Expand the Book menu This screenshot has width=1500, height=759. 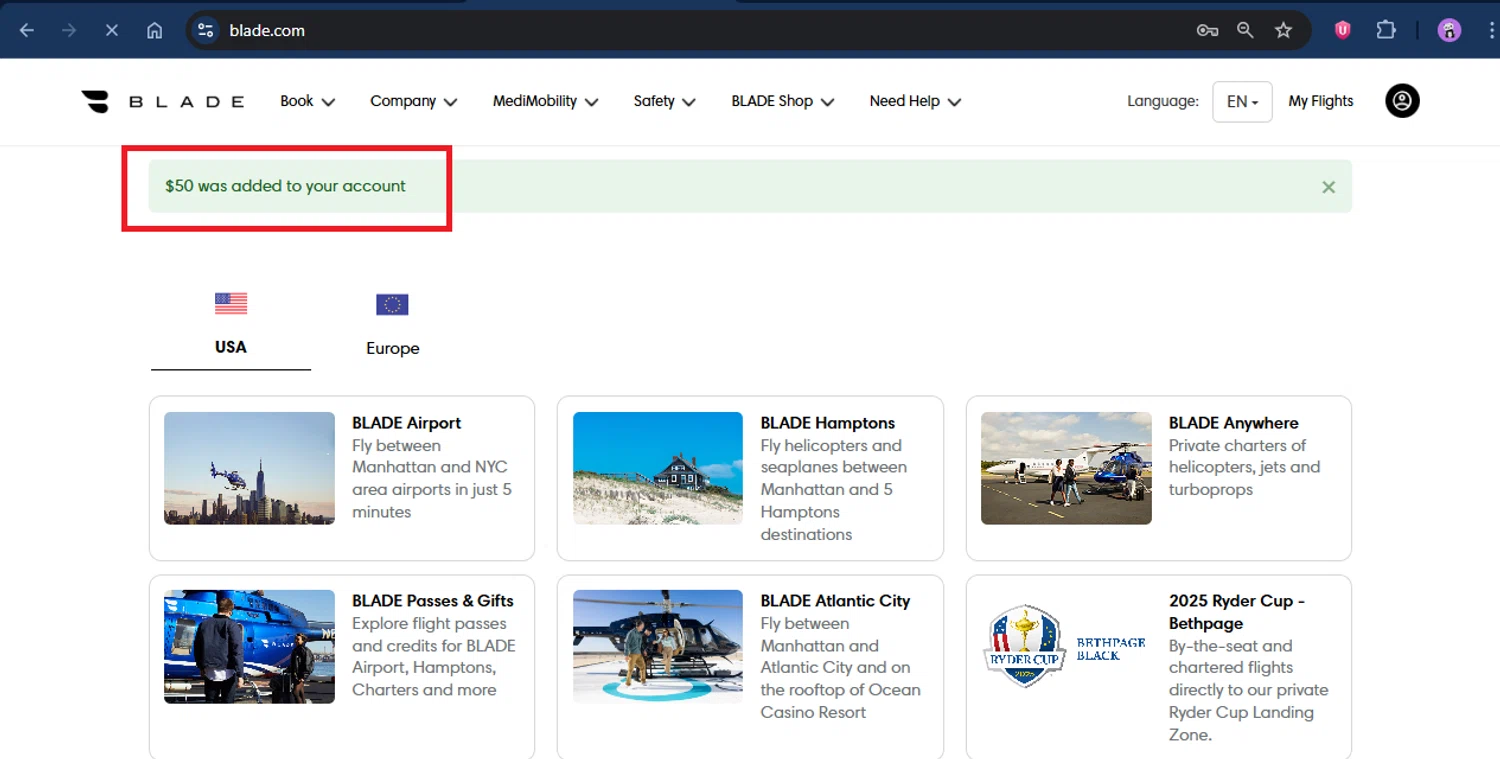click(307, 101)
